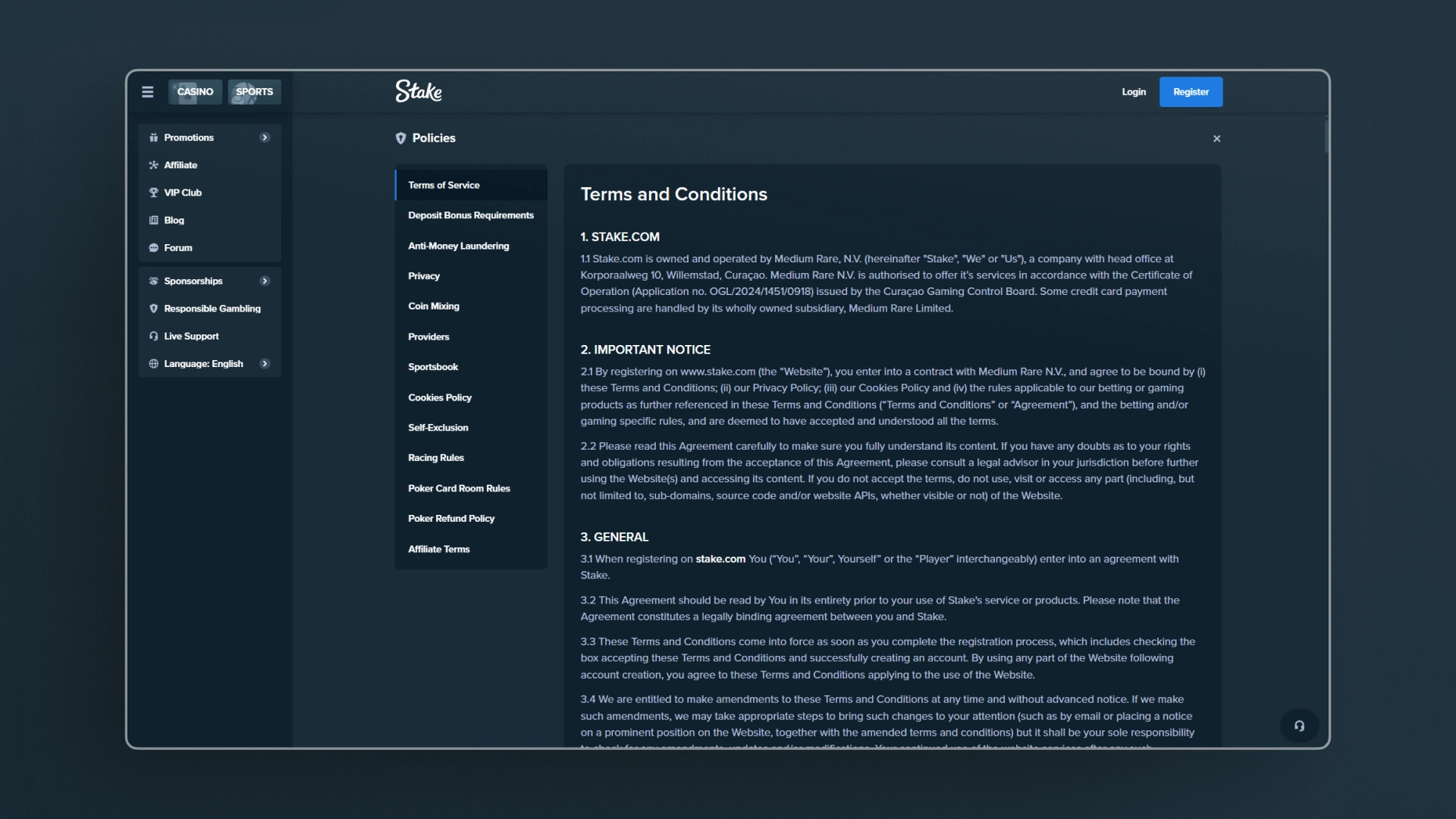Open the Sportsbook policy tab
Viewport: 1456px width, 819px height.
click(x=471, y=367)
